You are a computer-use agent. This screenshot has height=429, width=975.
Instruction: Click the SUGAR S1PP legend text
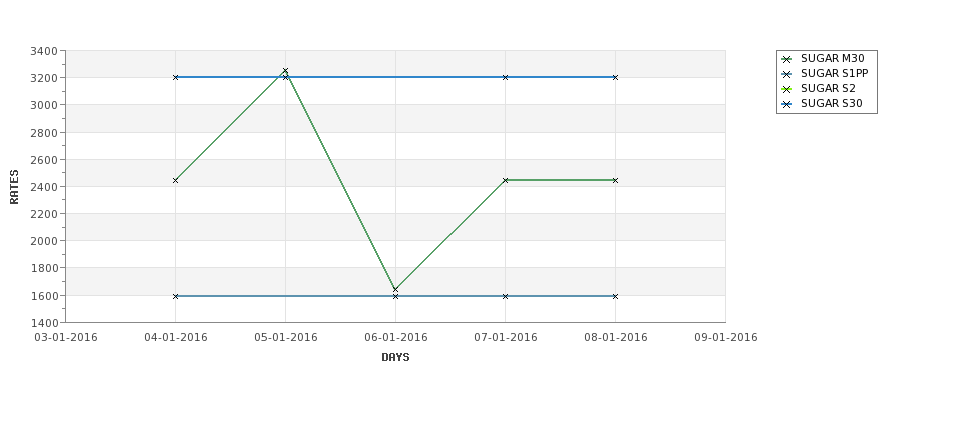pyautogui.click(x=834, y=73)
